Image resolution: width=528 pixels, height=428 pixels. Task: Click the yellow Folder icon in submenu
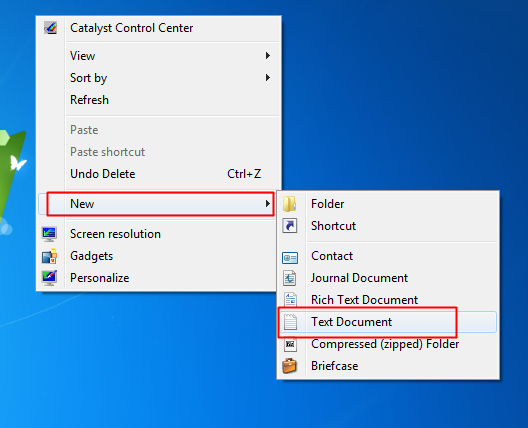coord(290,204)
